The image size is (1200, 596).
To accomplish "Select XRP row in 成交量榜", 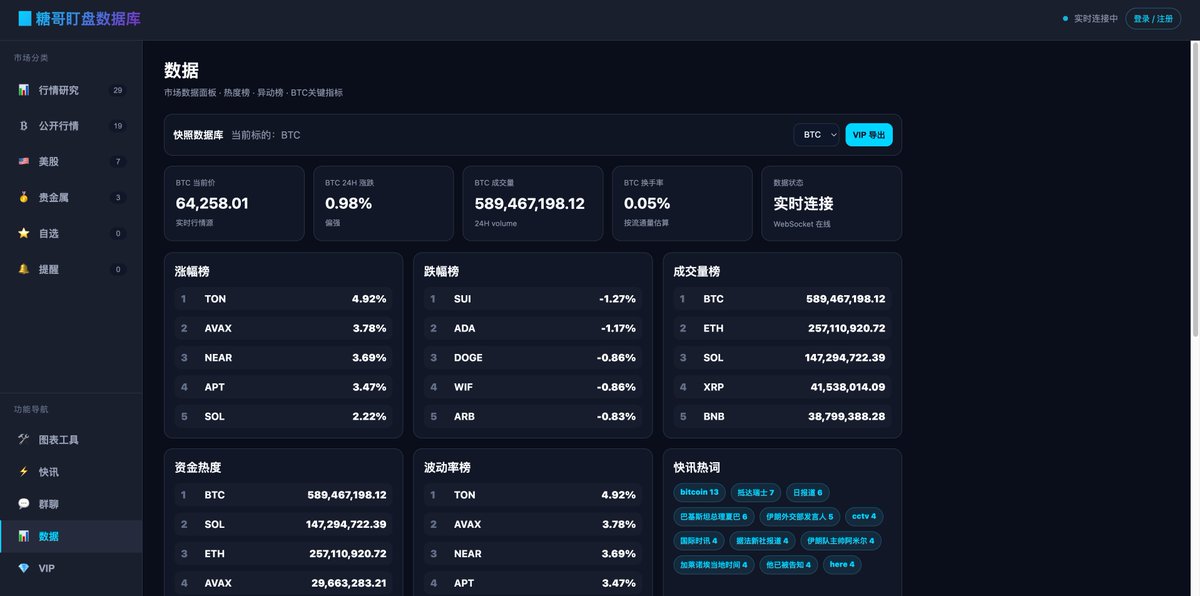I will 782,387.
